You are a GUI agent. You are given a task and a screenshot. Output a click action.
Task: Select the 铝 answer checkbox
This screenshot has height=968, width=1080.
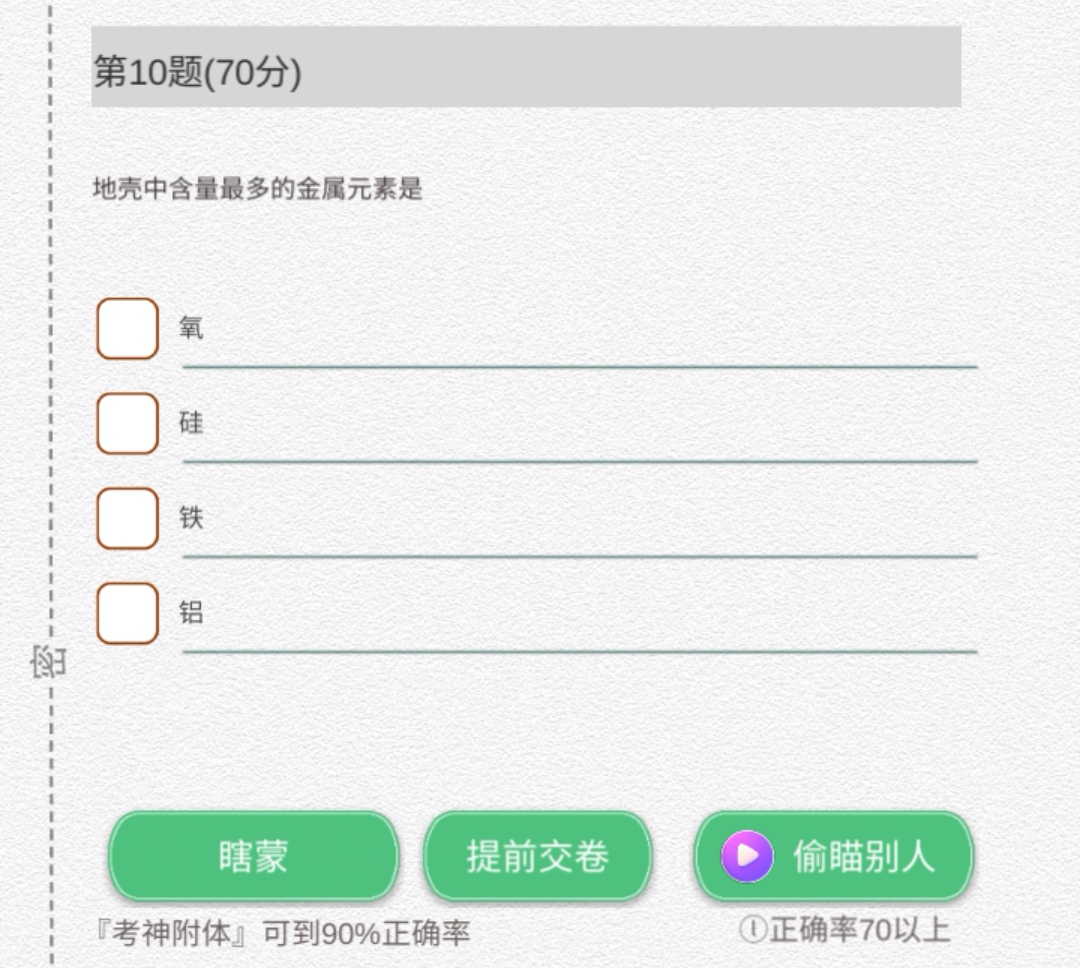point(127,613)
